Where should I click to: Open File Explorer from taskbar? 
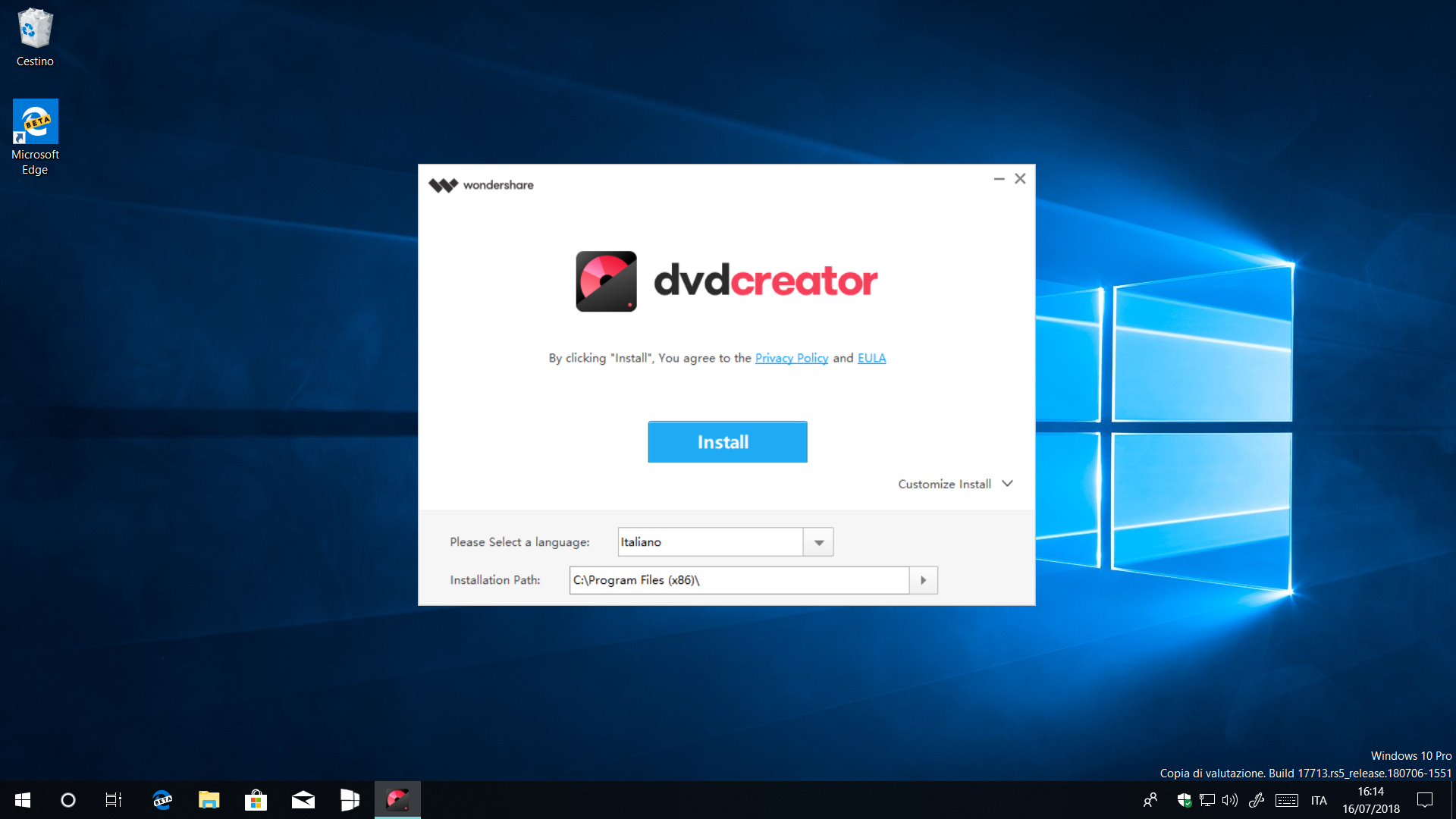(x=209, y=800)
